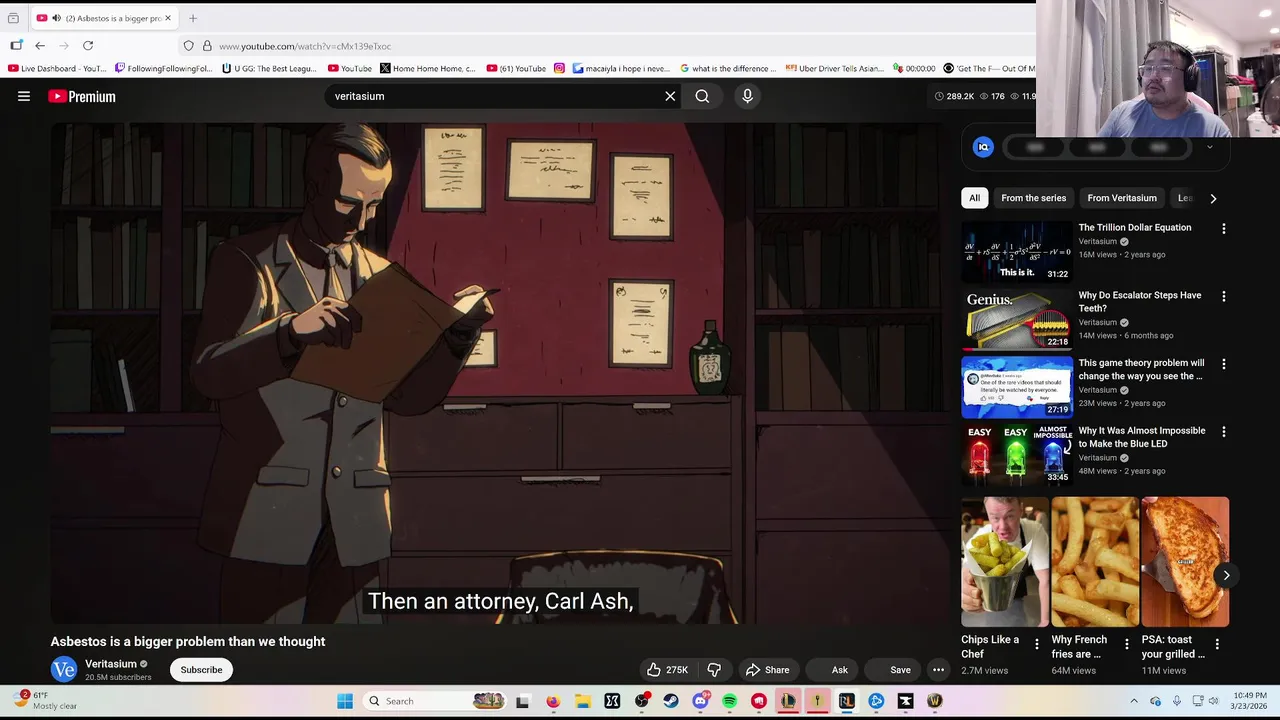Mute the tab audio speaker icon

[x=56, y=18]
